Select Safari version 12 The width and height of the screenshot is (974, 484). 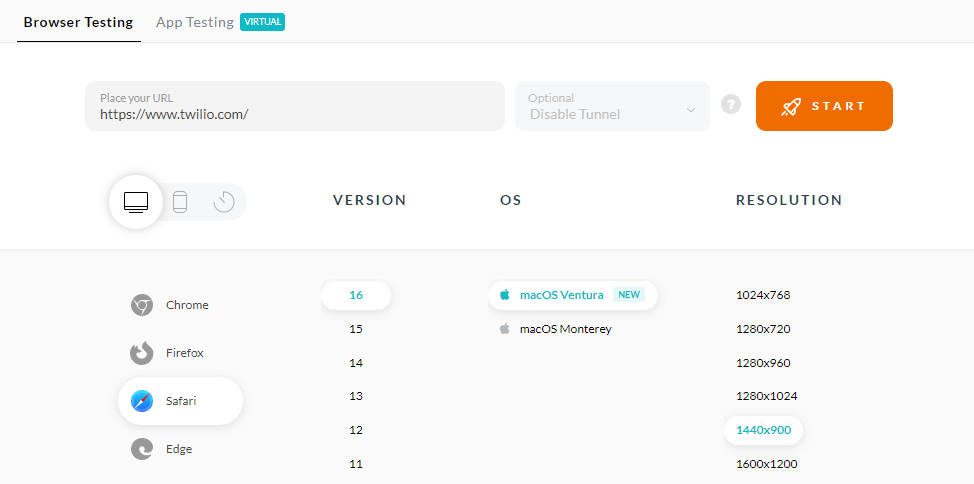pyautogui.click(x=356, y=430)
